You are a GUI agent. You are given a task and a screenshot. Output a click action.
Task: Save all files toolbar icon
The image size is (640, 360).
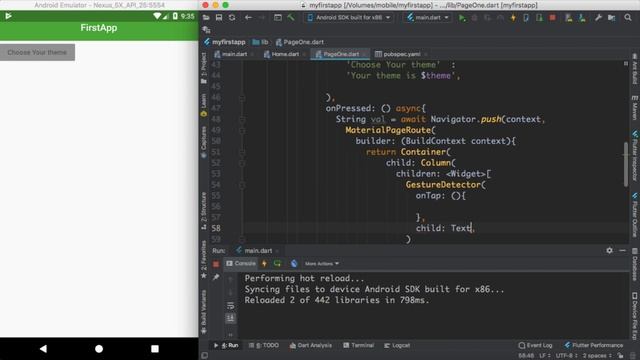tap(219, 18)
